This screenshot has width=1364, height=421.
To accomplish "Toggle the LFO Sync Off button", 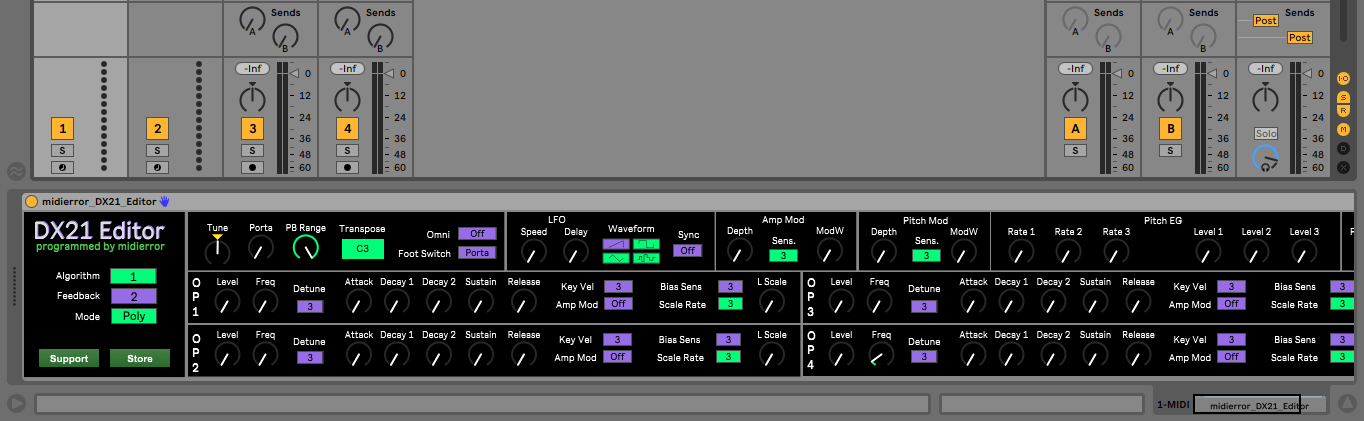I will coord(687,250).
